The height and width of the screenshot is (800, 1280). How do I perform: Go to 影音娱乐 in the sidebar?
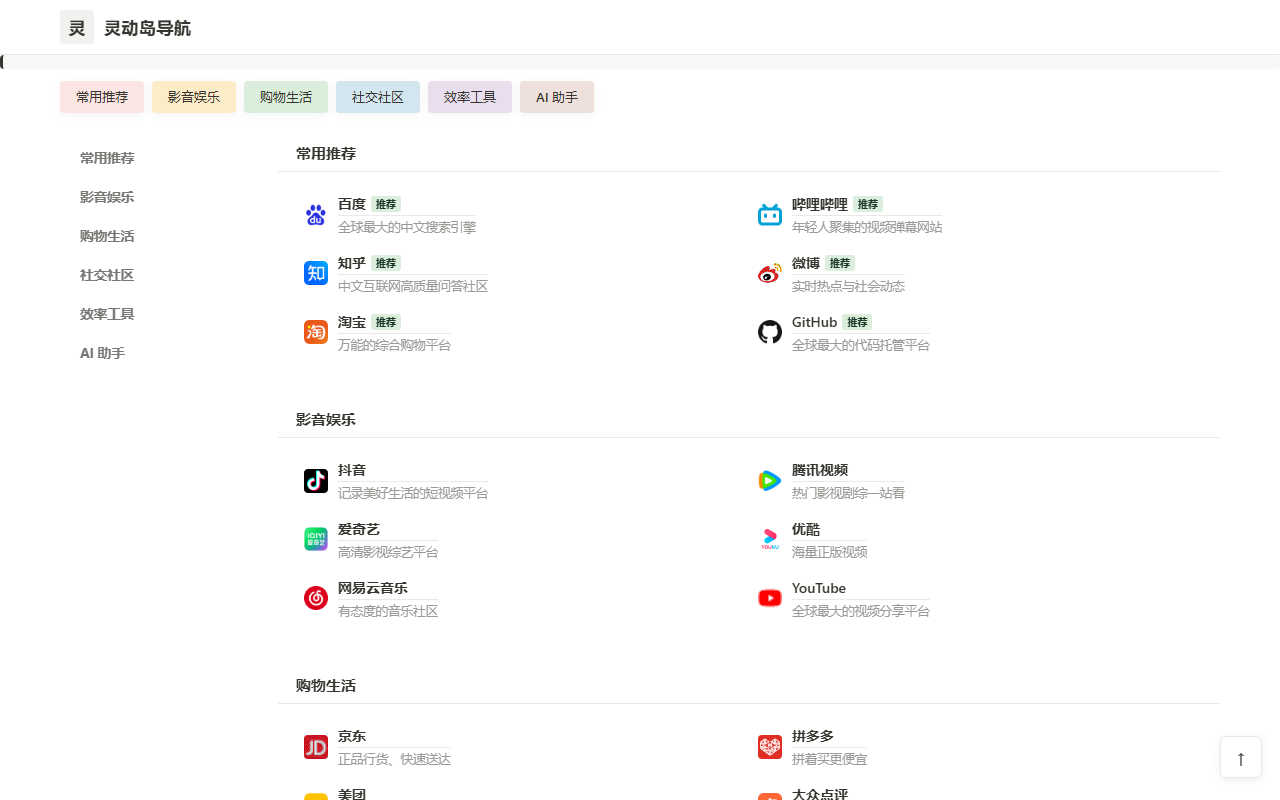[x=107, y=197]
